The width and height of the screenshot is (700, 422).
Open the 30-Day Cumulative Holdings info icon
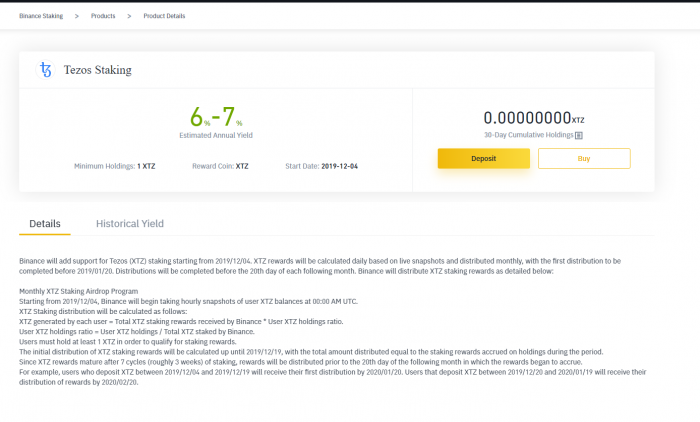pos(579,135)
